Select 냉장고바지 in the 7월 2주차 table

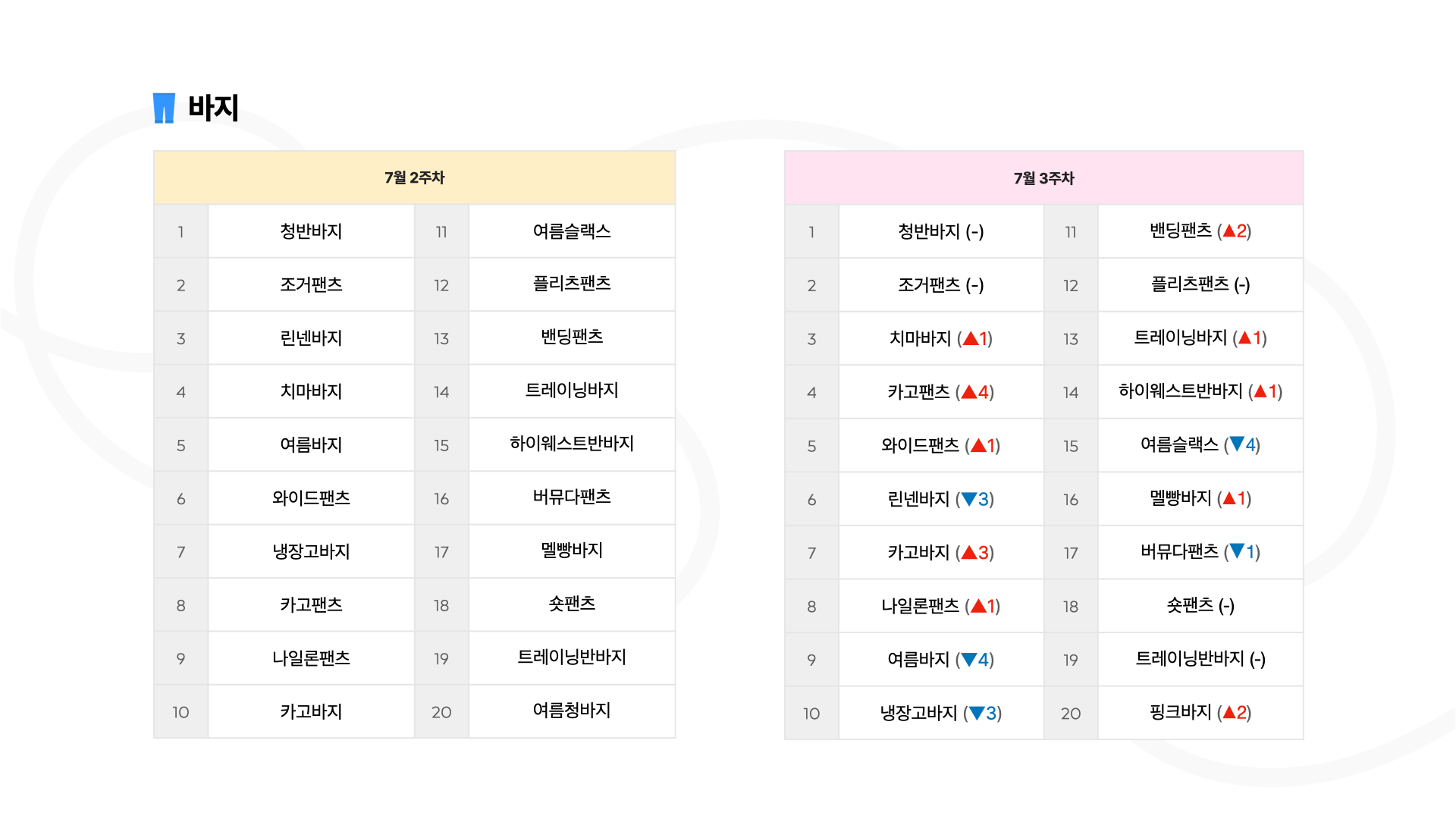point(311,551)
